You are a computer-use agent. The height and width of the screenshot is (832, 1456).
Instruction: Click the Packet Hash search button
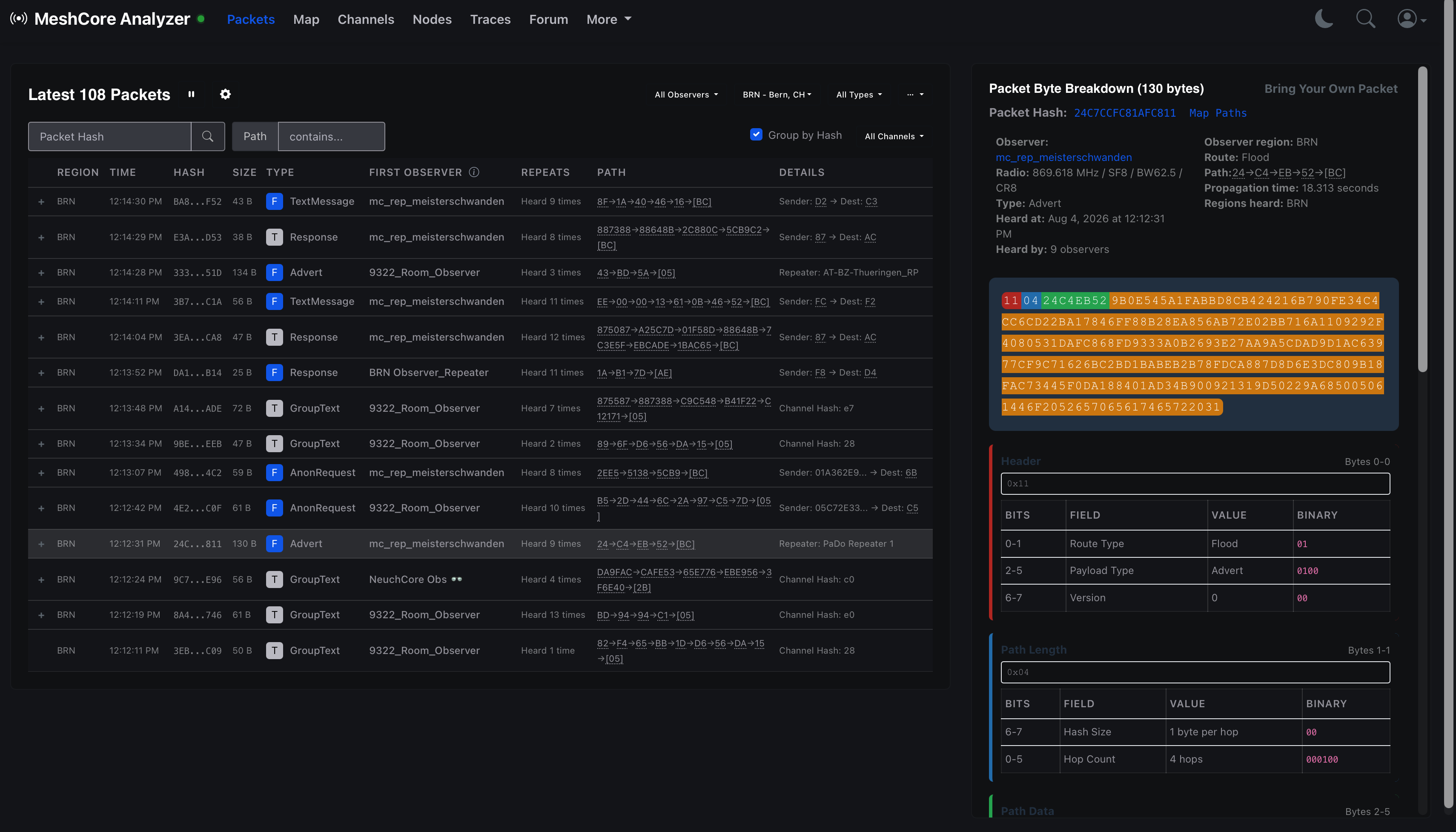click(207, 137)
